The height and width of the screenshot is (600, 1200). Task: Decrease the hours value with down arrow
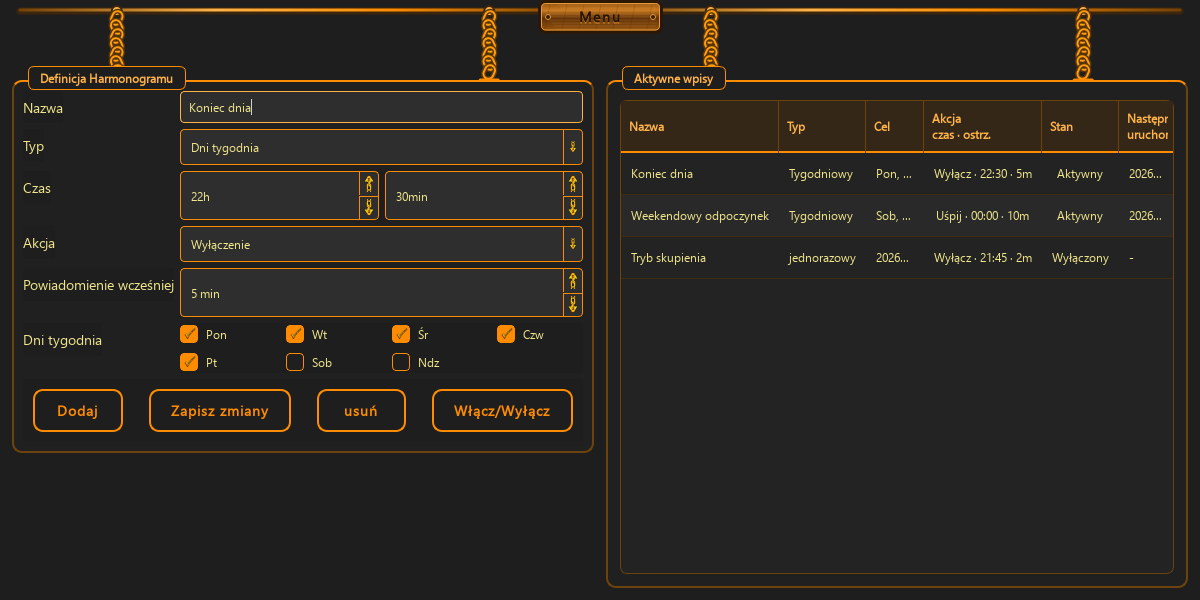point(369,207)
